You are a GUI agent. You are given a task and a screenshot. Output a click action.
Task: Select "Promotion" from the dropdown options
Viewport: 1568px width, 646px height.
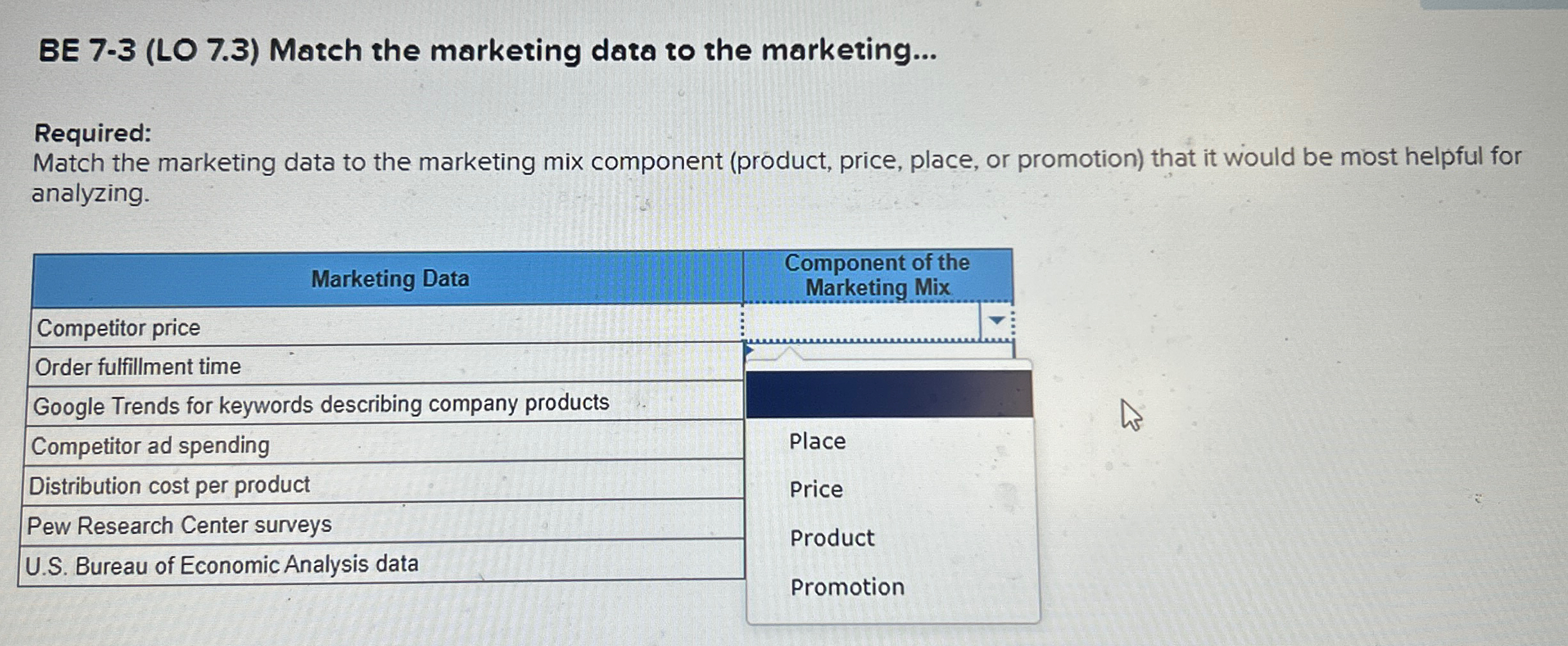click(845, 587)
